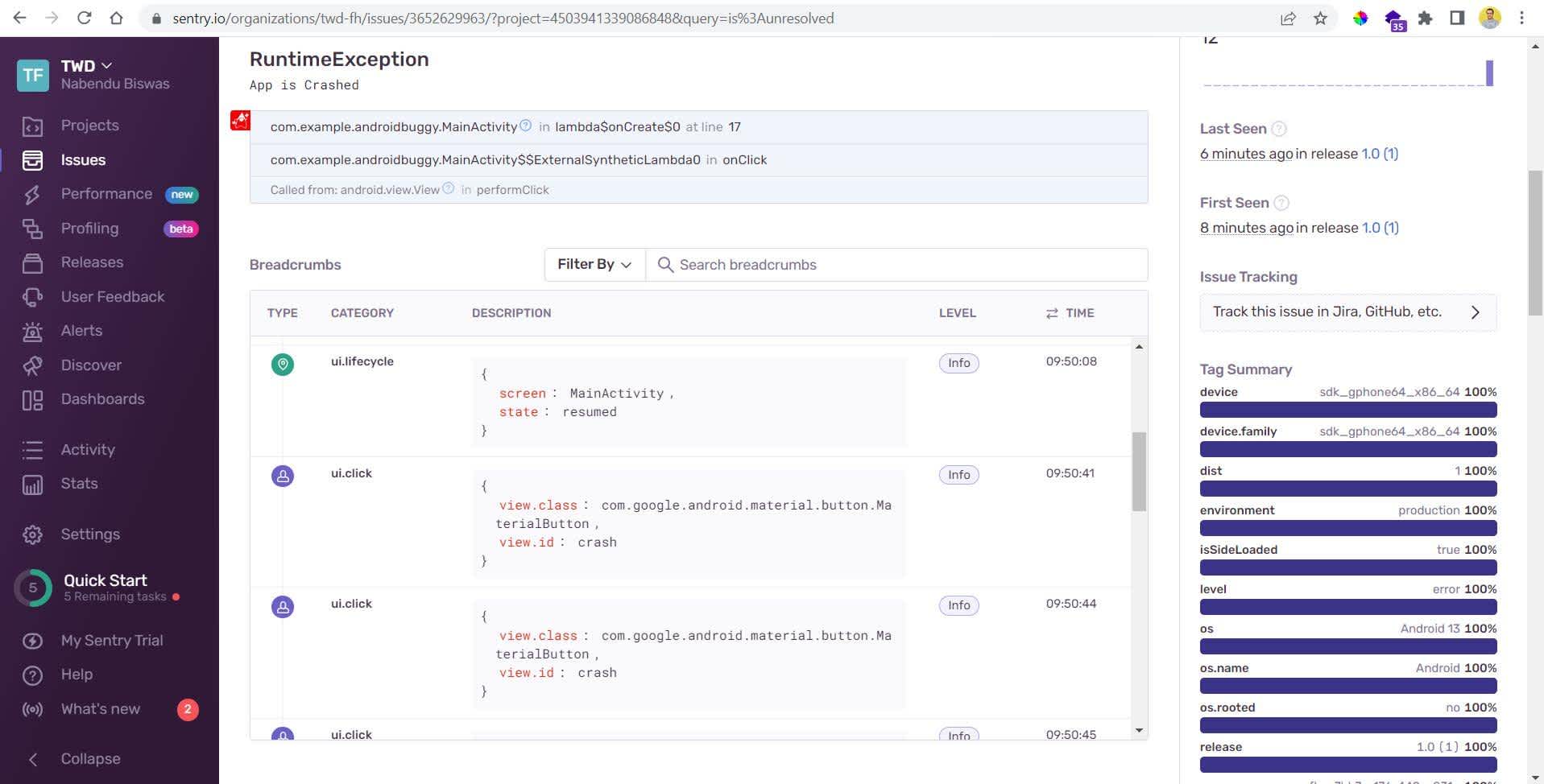Click the os tag distribution bar
Image resolution: width=1544 pixels, height=784 pixels.
point(1348,646)
